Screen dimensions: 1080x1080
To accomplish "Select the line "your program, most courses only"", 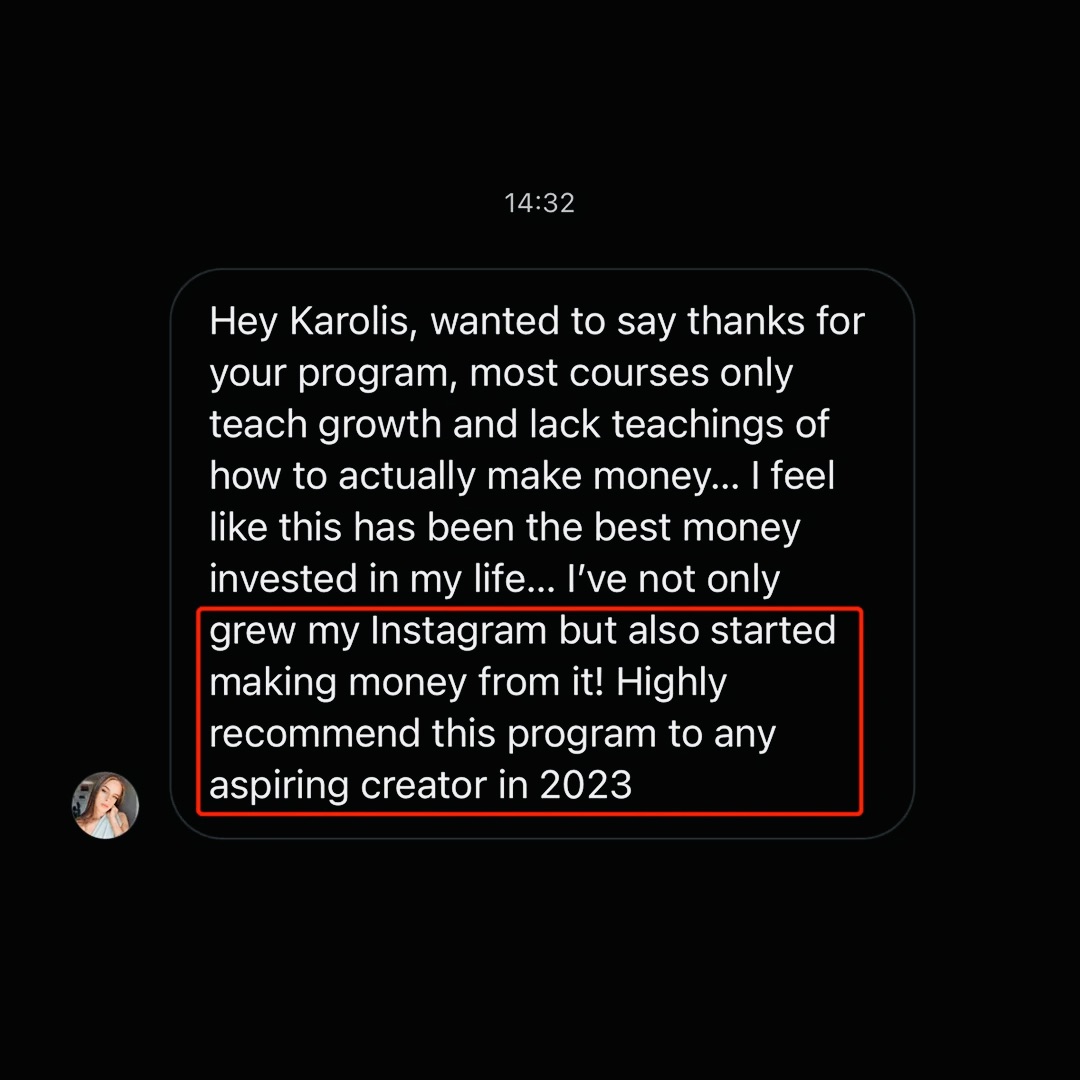I will [x=501, y=373].
